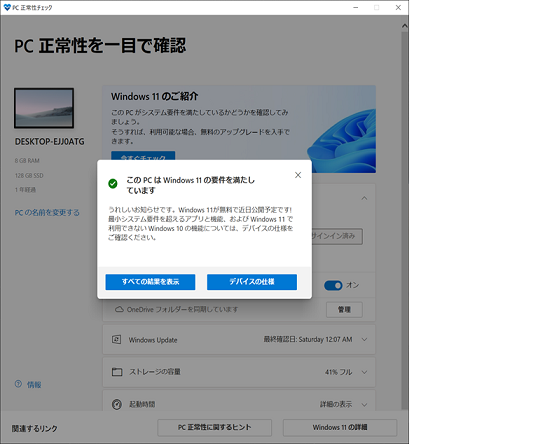
Task: Click the scrollbar up arrow
Action: 405,26
